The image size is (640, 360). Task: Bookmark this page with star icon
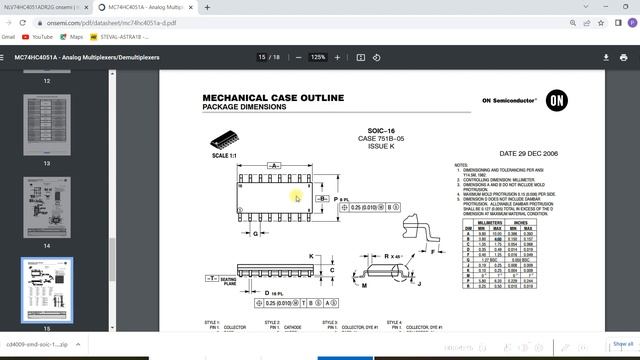click(601, 23)
